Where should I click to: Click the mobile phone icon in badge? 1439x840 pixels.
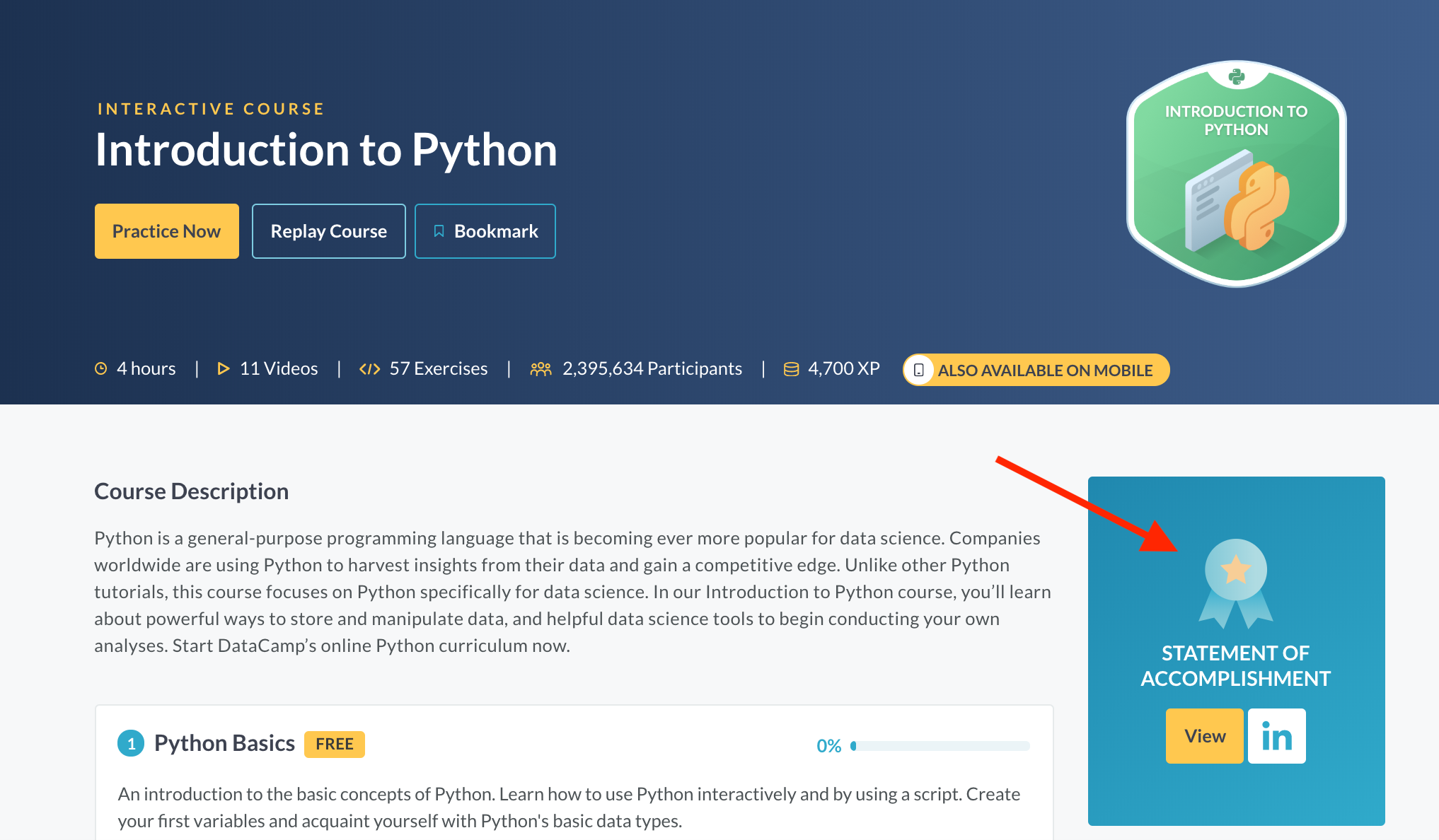(918, 370)
